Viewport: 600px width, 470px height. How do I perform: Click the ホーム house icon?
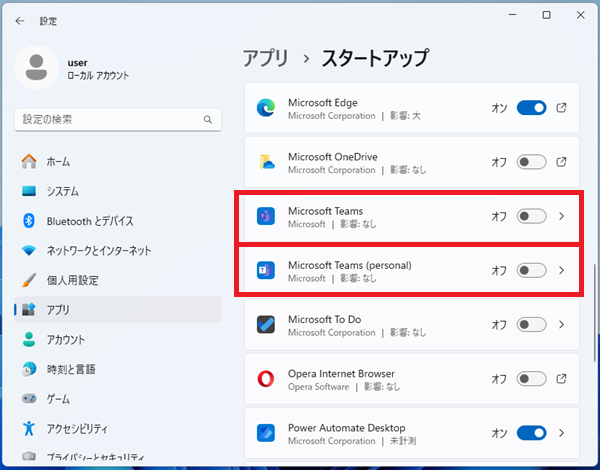click(x=29, y=162)
